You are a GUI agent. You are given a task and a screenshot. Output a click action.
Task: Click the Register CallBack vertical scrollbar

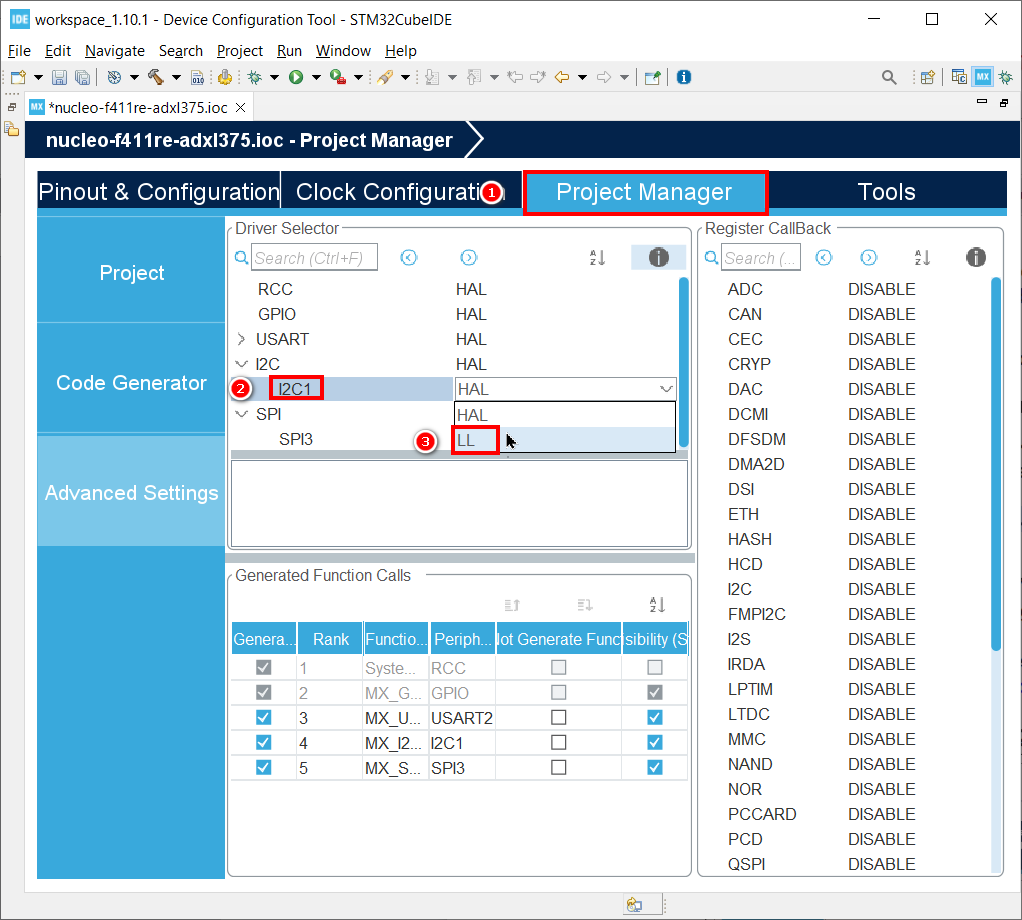coord(995,463)
